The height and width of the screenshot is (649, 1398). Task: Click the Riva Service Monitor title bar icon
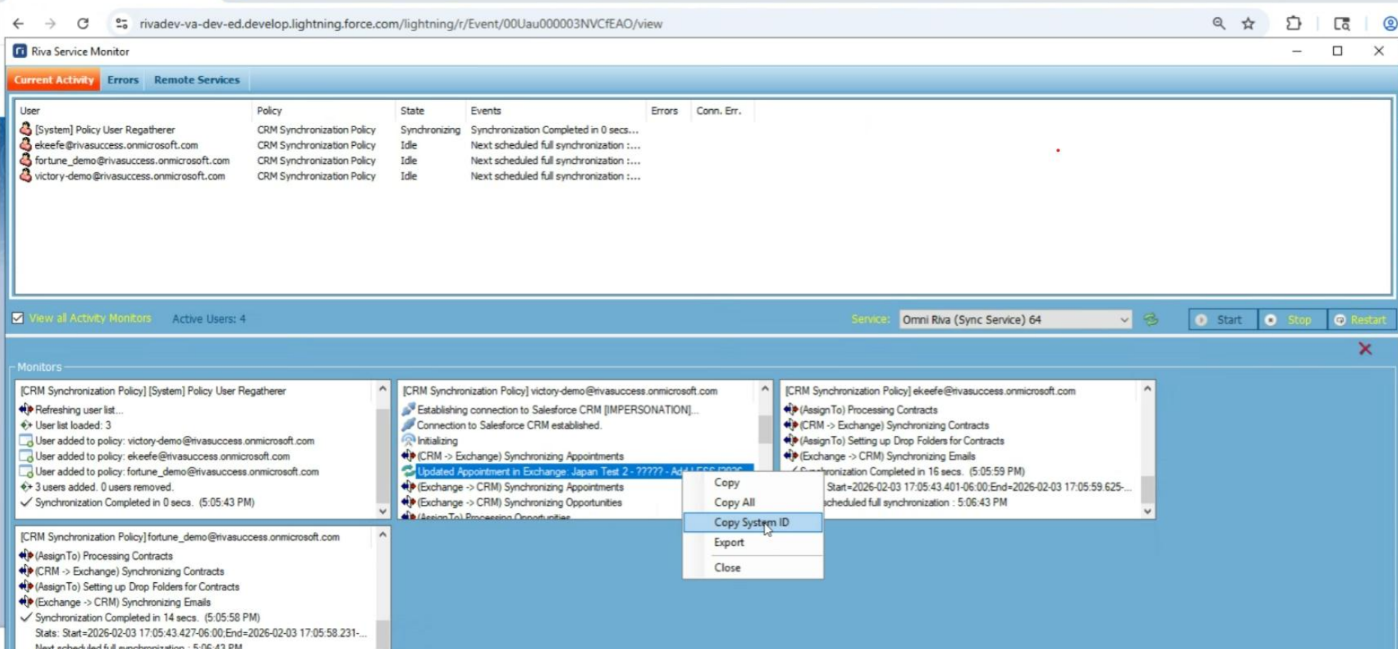pyautogui.click(x=19, y=51)
